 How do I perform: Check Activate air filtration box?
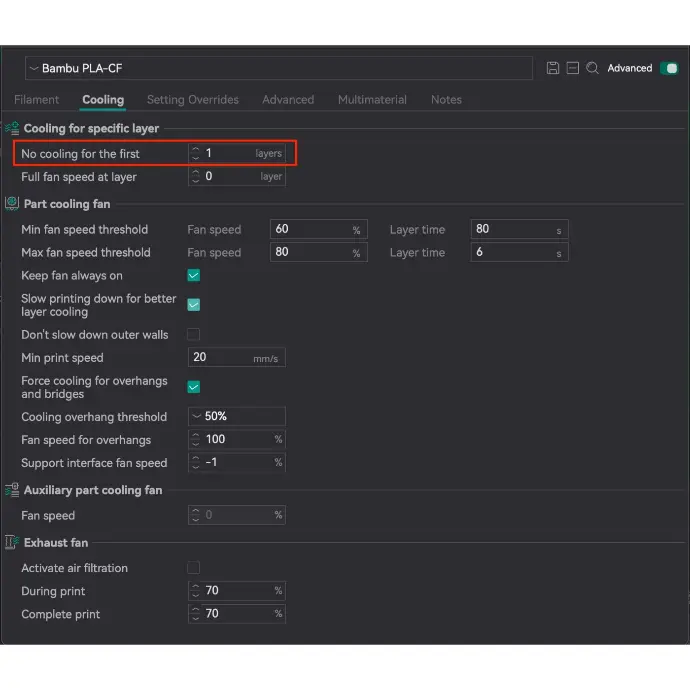pos(194,568)
